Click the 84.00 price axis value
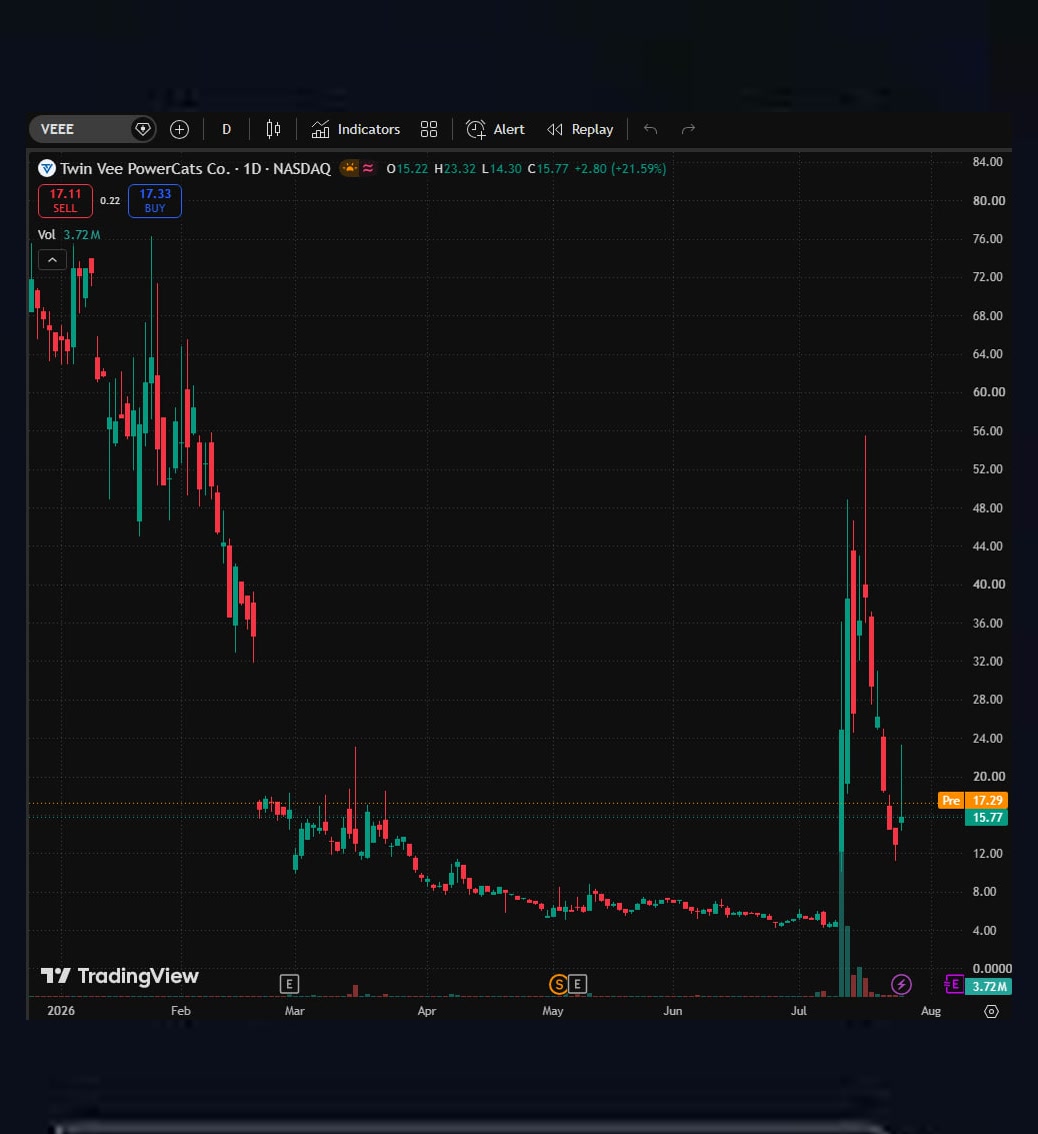The image size is (1038, 1134). 987,161
